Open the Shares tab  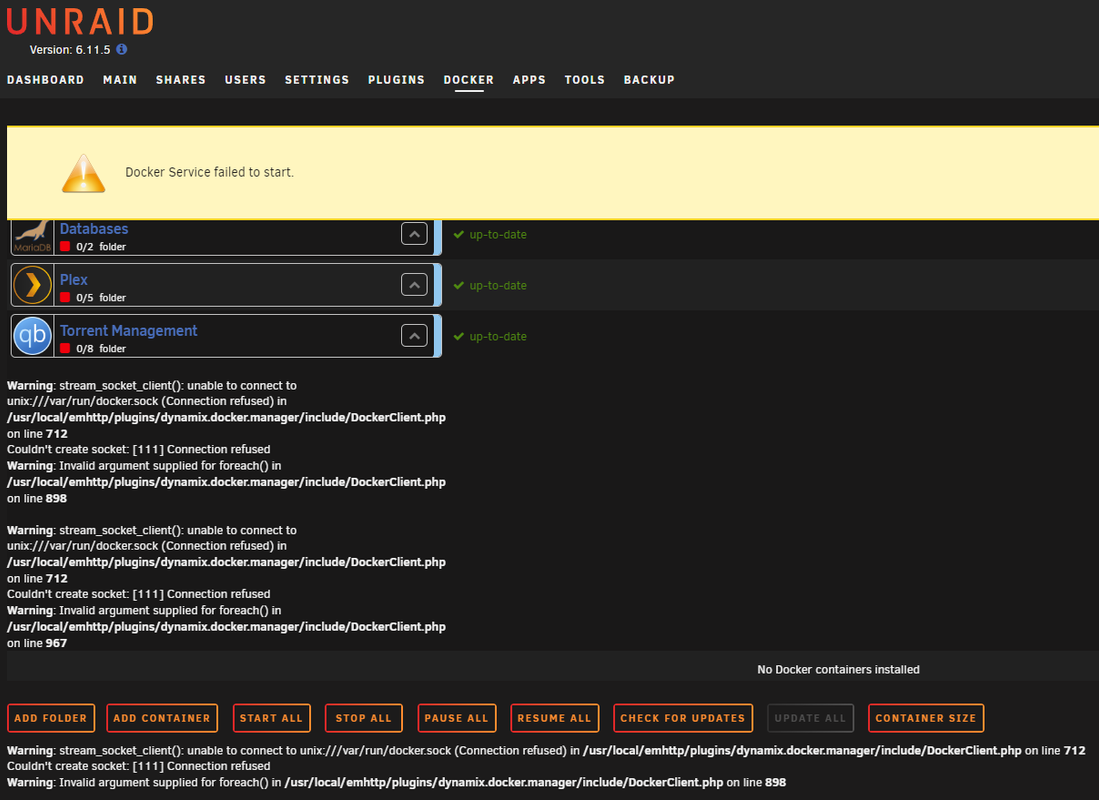click(181, 80)
